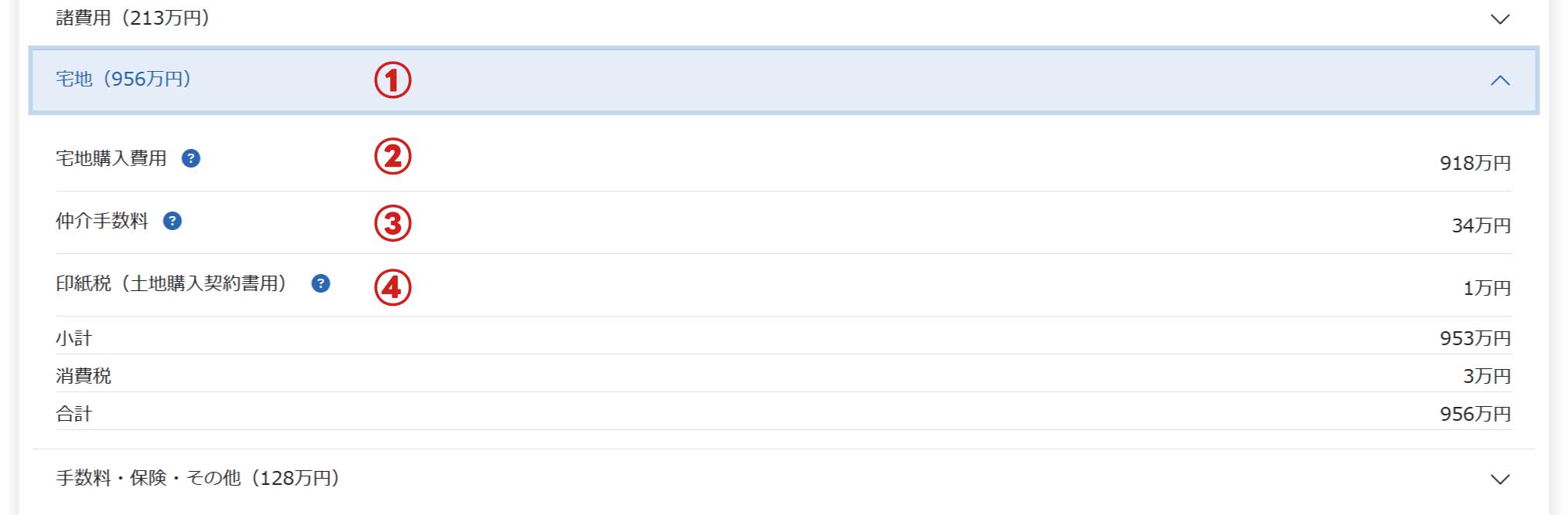Click red circled number 3 marker
1568x515 pixels.
pyautogui.click(x=393, y=223)
